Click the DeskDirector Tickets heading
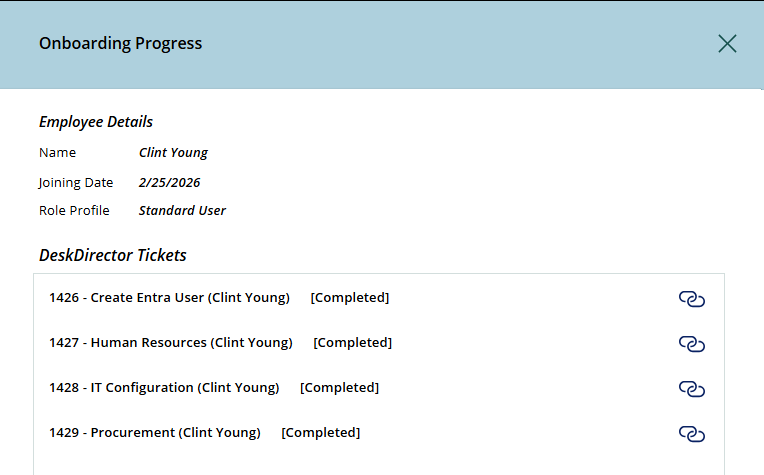764x475 pixels. tap(113, 255)
